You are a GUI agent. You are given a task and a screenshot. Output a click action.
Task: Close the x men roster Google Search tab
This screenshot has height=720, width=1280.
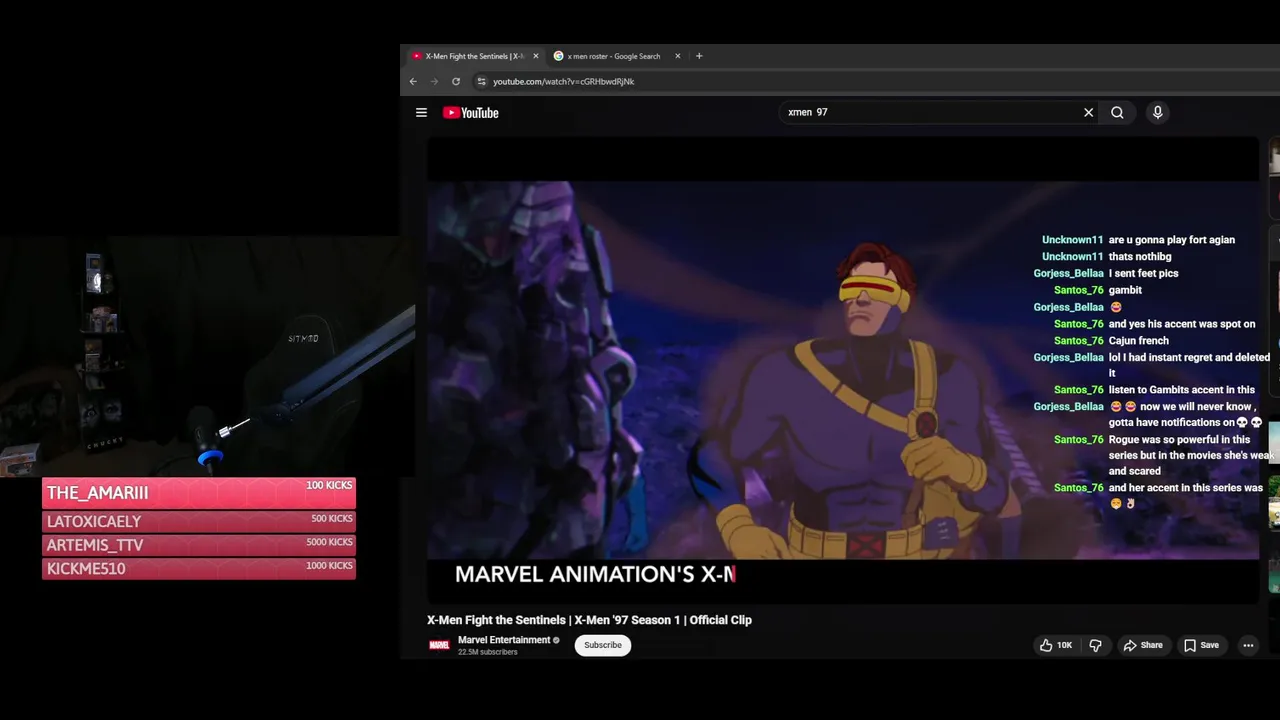677,56
